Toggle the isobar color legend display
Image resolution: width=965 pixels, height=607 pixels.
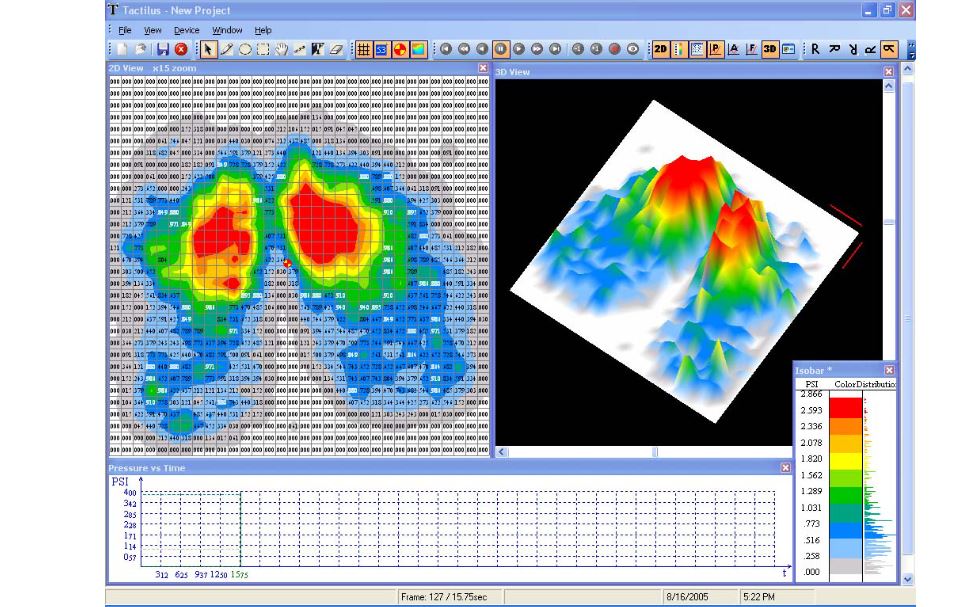[677, 46]
